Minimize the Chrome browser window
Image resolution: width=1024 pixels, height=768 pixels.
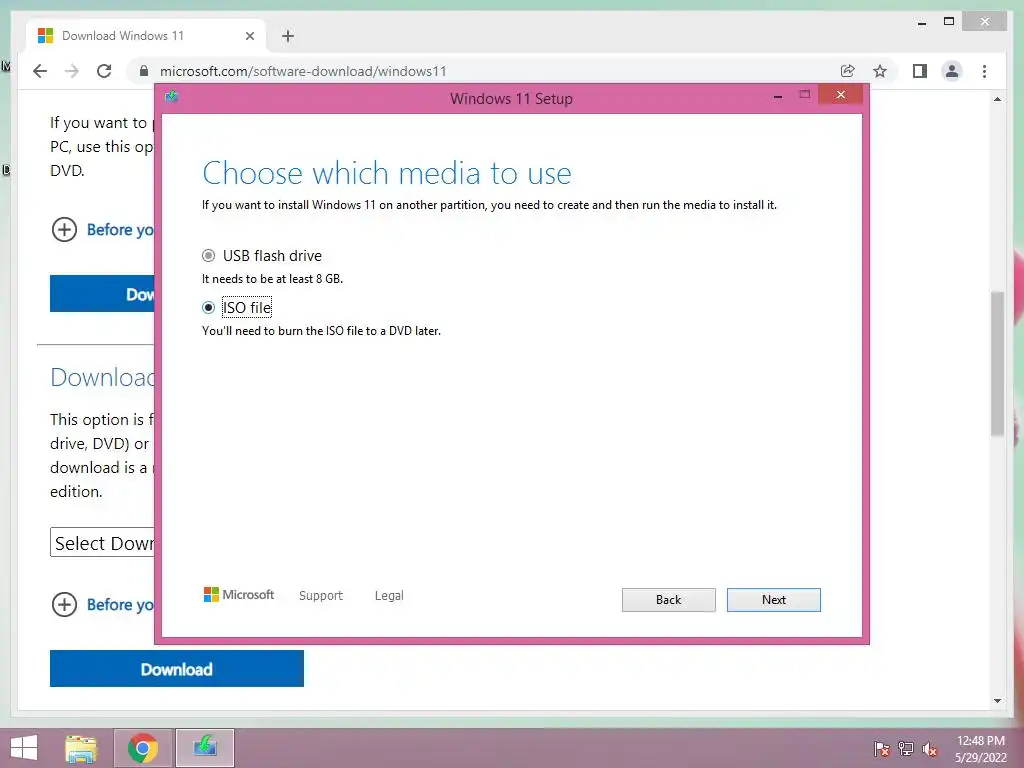coord(921,22)
